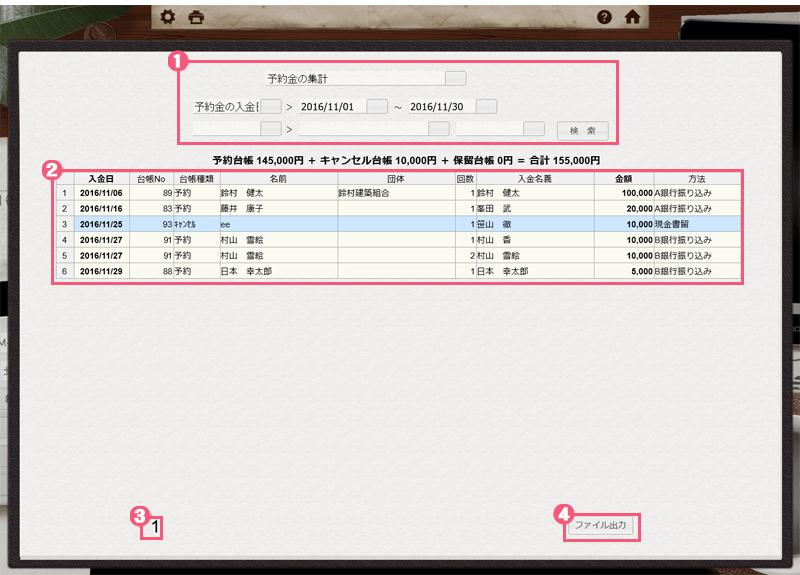
Task: Click the 予約金の集計 selection field
Action: pyautogui.click(x=356, y=79)
